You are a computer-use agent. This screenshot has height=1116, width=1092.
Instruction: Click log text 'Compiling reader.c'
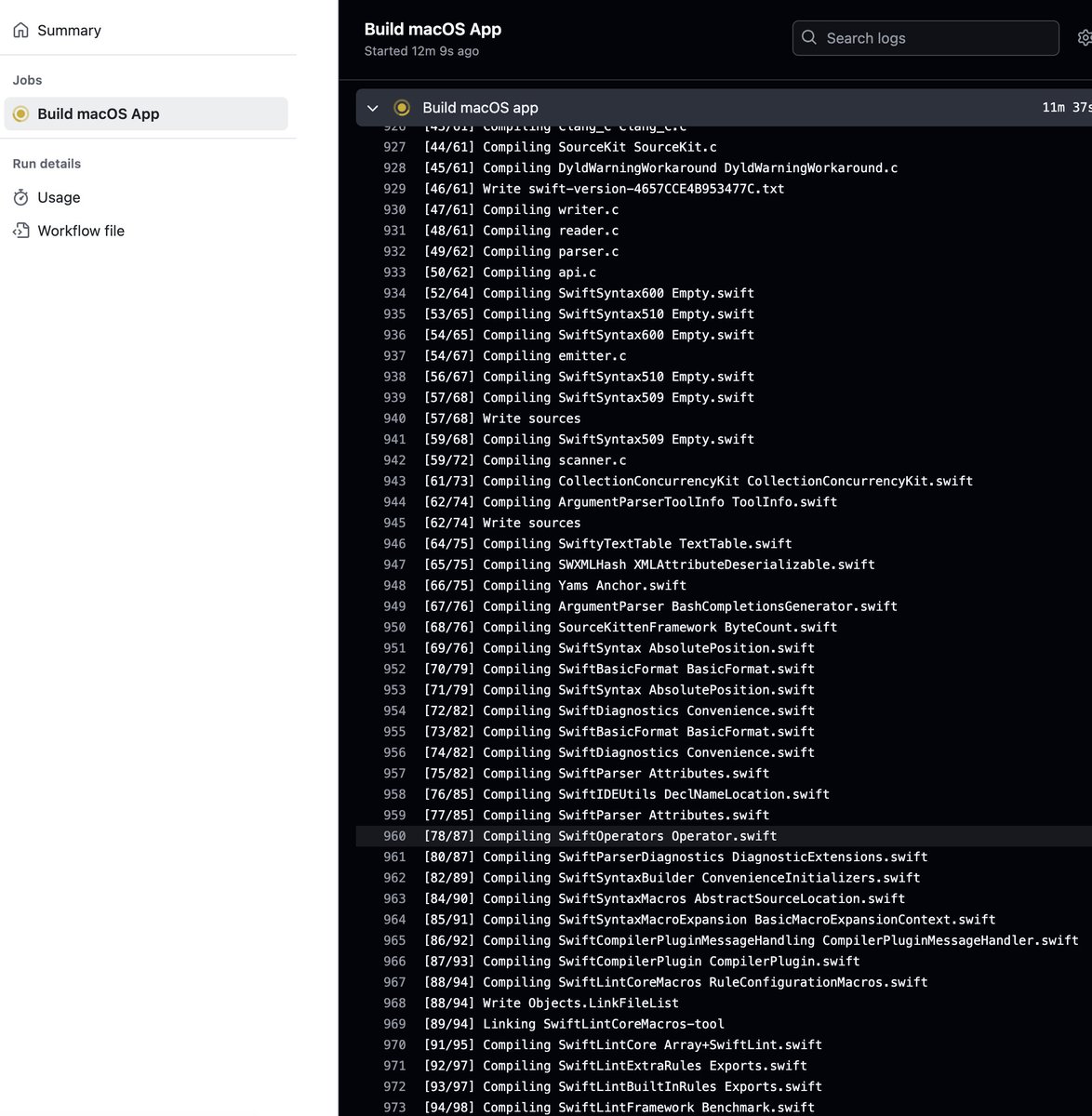551,231
